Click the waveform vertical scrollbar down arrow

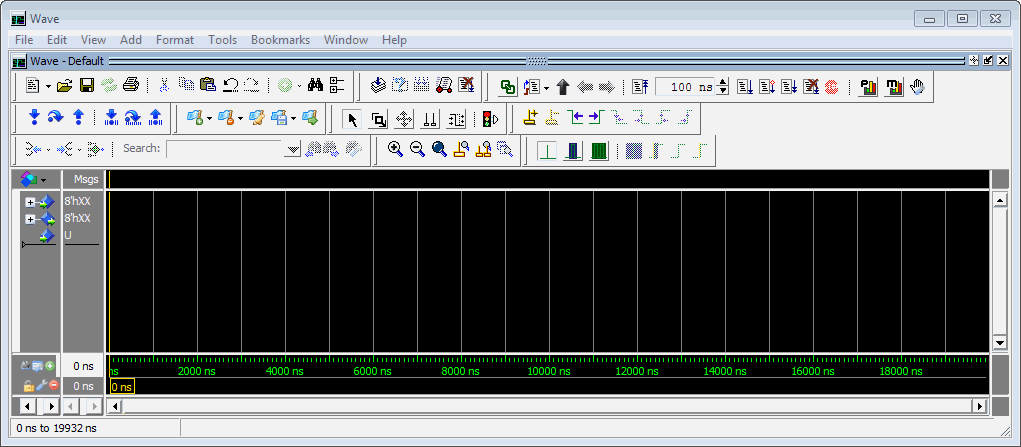pyautogui.click(x=1000, y=343)
